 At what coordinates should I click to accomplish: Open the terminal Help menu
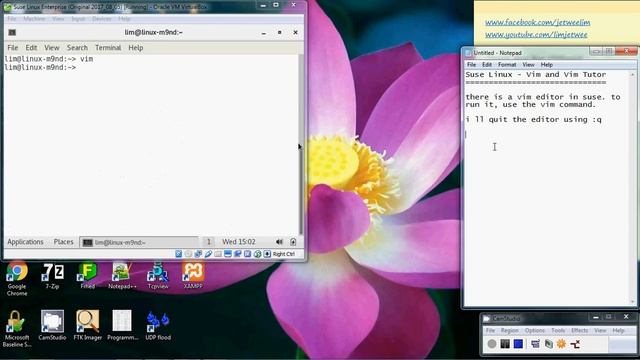click(136, 48)
